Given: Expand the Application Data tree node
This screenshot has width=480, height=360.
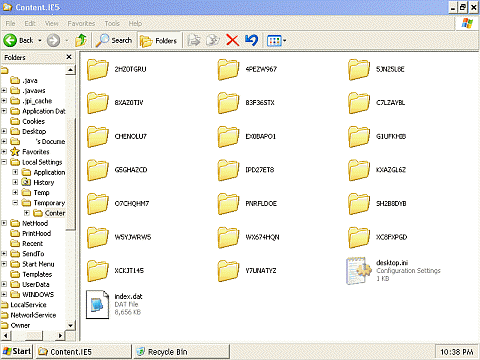Looking at the screenshot, I should click(4, 111).
